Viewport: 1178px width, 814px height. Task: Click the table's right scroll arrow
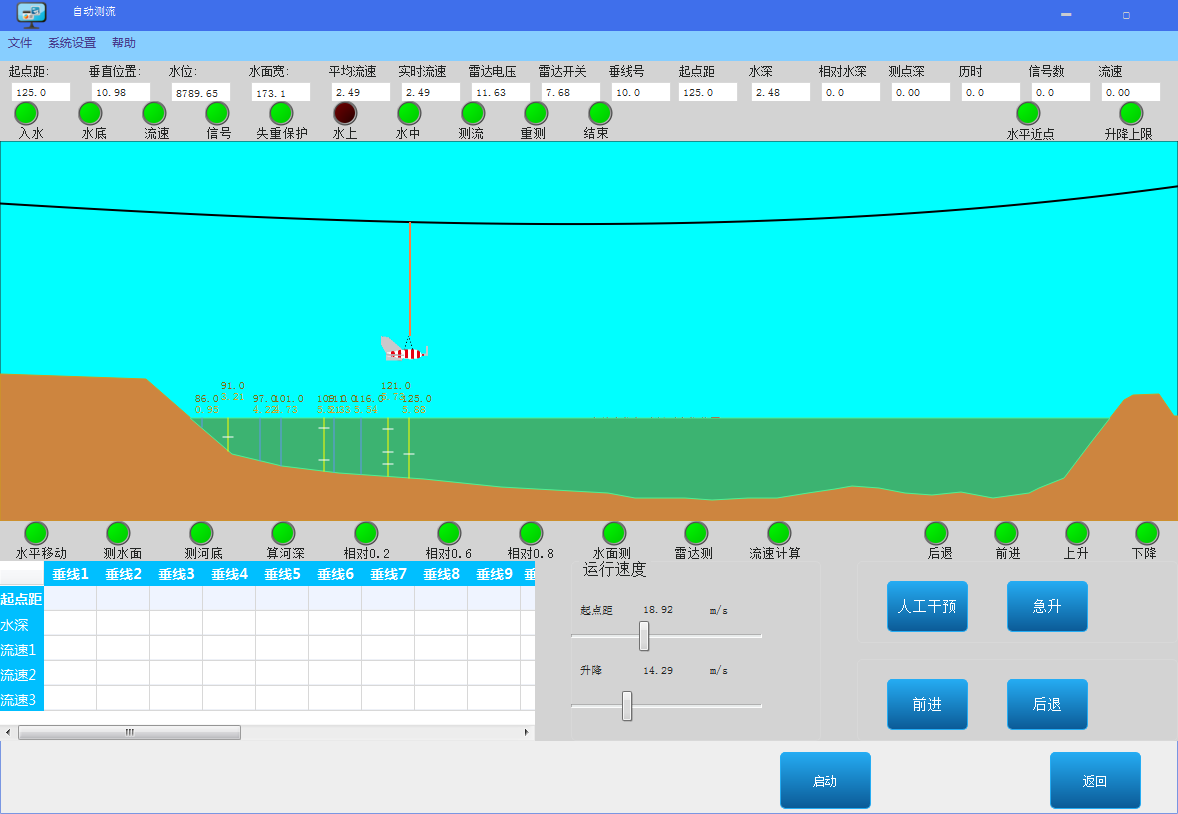pyautogui.click(x=527, y=732)
